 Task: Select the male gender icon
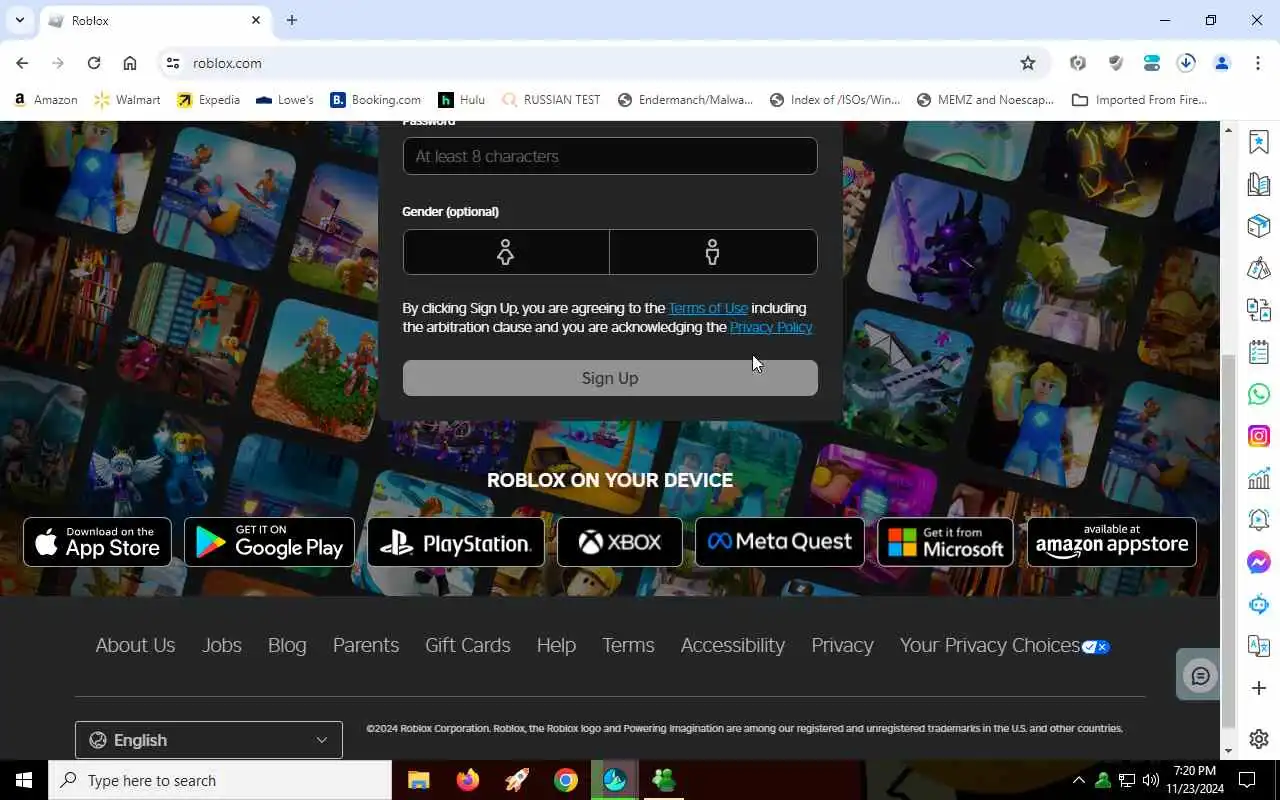pyautogui.click(x=713, y=252)
